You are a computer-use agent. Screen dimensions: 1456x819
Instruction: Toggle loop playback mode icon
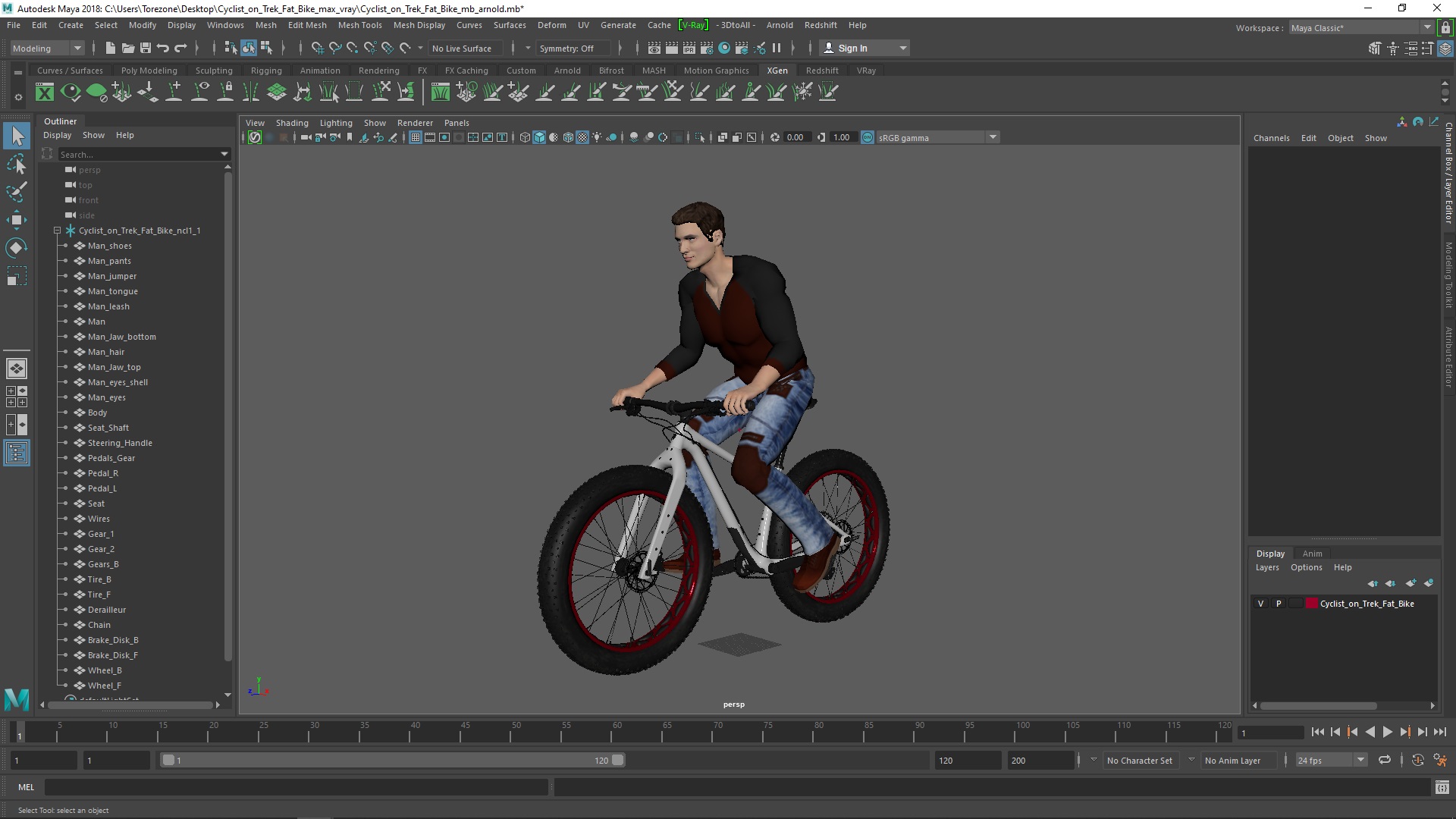point(1385,760)
